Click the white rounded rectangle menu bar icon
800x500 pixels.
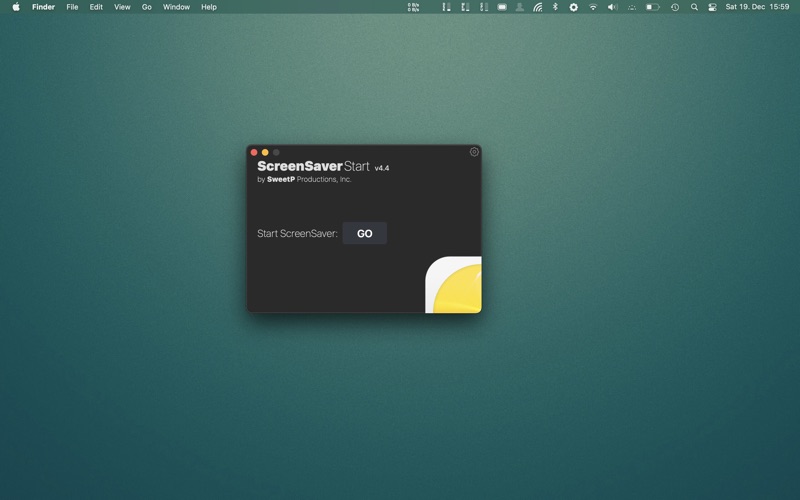click(x=502, y=7)
